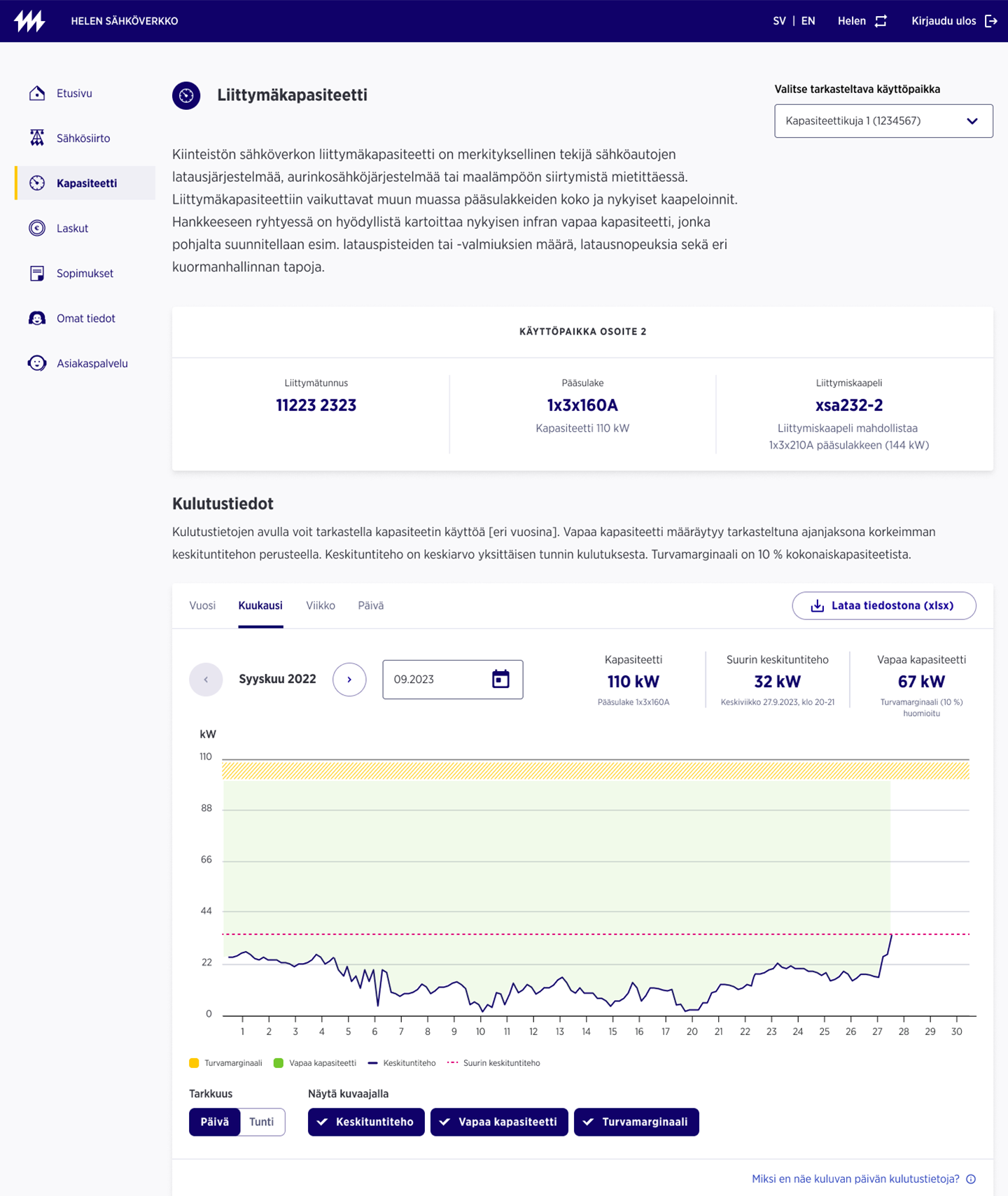Select Tunti precision option
The width and height of the screenshot is (1008, 1196).
tap(262, 1122)
